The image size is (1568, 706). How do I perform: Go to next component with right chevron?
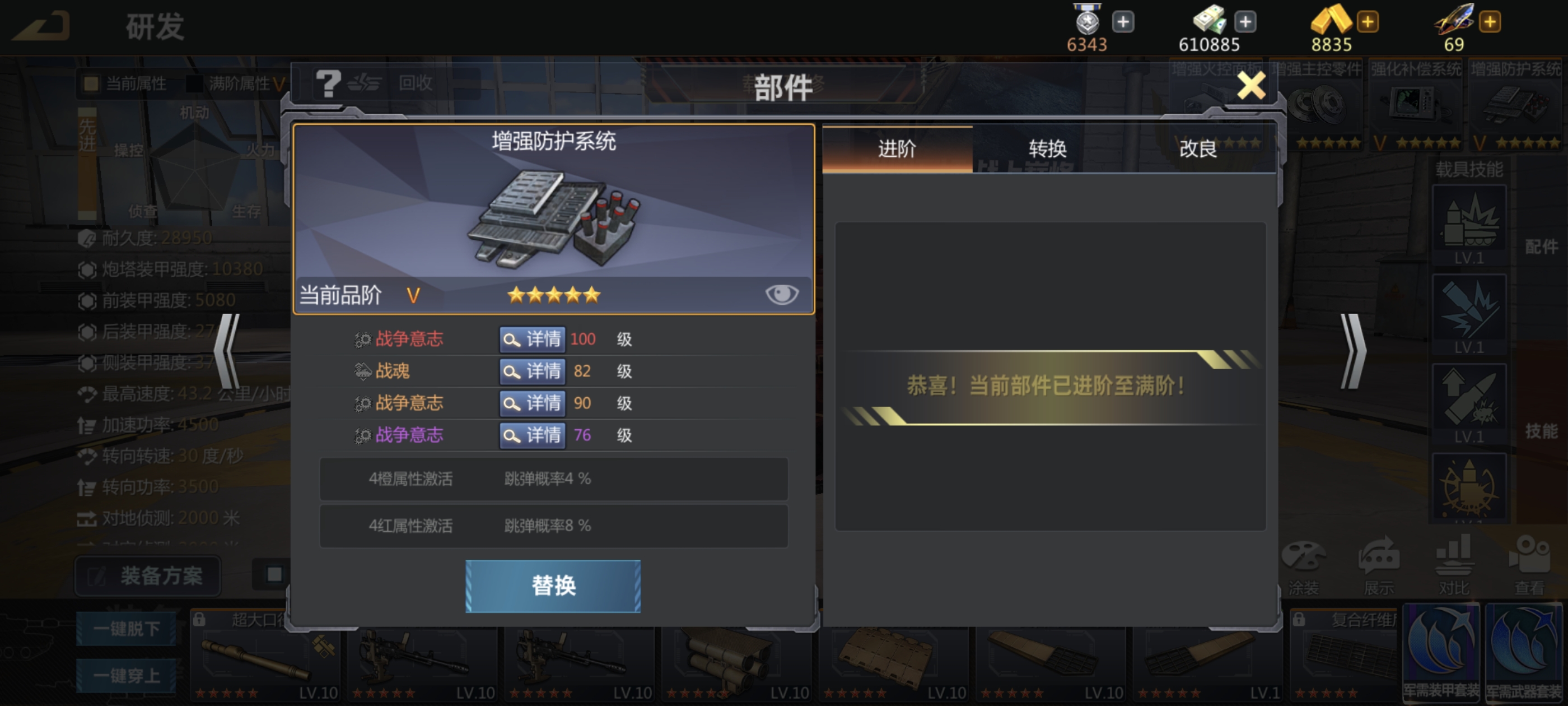click(1354, 351)
